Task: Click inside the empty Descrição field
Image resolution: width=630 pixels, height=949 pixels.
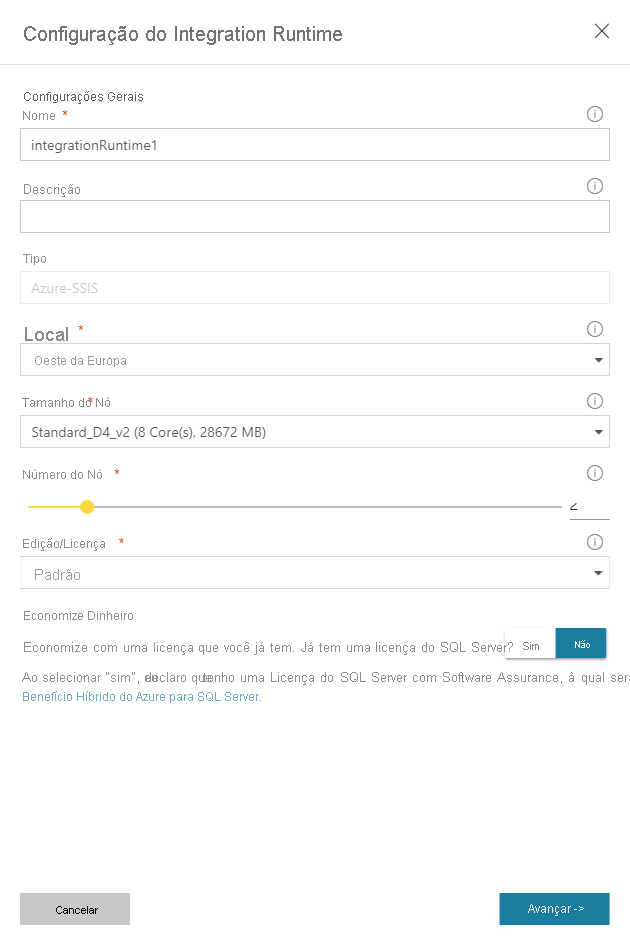Action: (x=315, y=216)
